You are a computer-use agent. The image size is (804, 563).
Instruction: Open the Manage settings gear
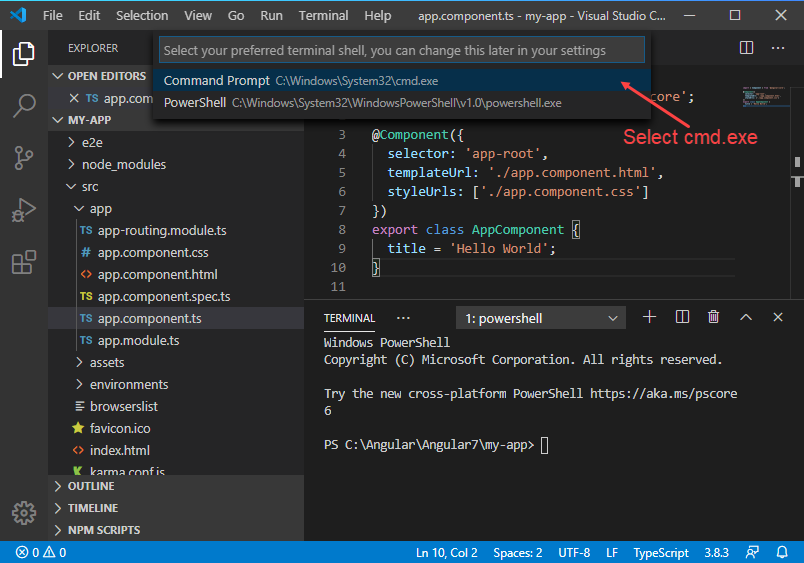(x=24, y=513)
